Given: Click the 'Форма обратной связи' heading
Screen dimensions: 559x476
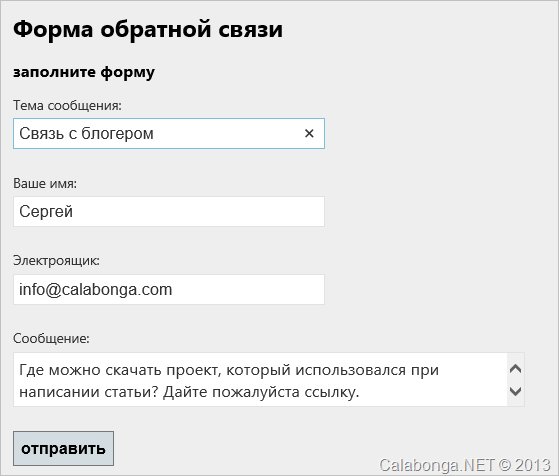Looking at the screenshot, I should (x=148, y=29).
